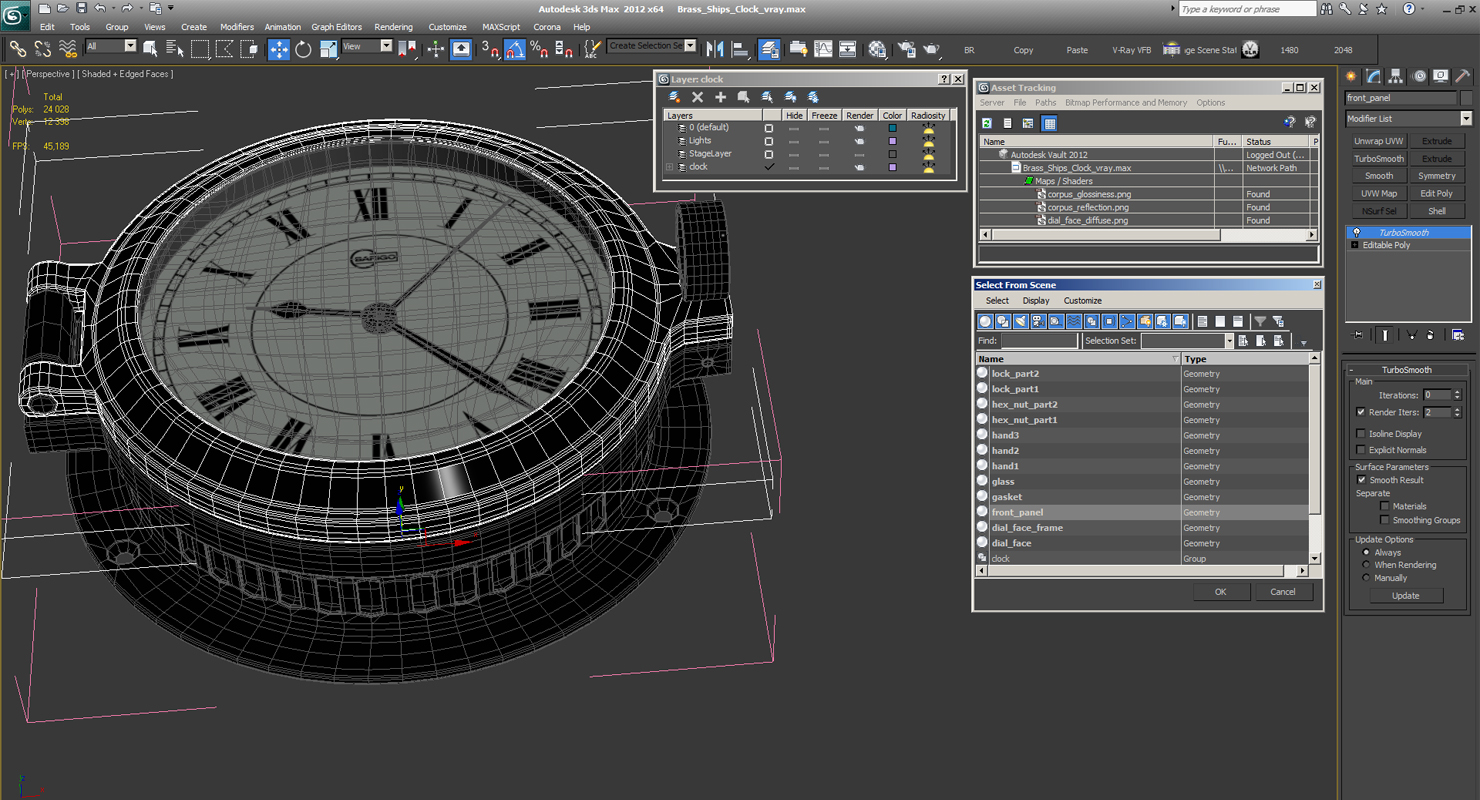The width and height of the screenshot is (1480, 800).
Task: Click the Unwrap UVW modifier button
Action: pyautogui.click(x=1379, y=141)
